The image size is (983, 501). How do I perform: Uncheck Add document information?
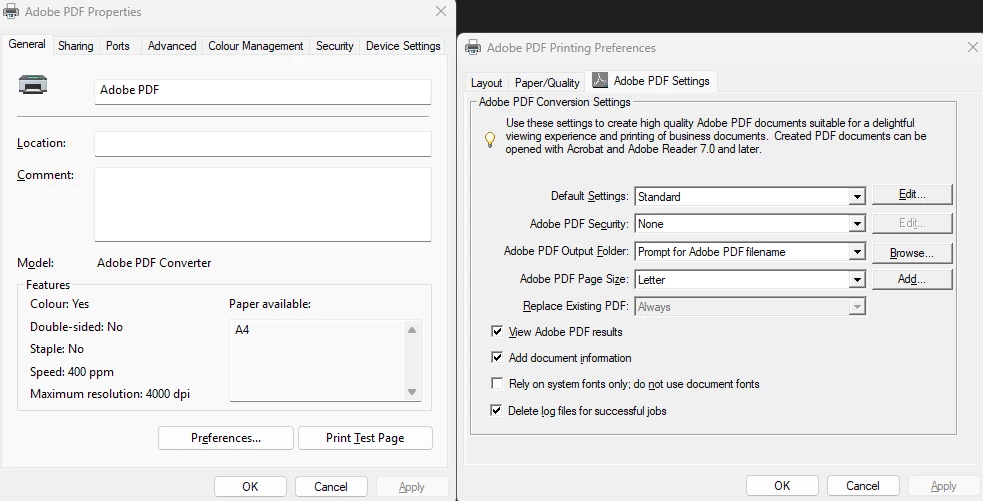[x=497, y=357]
